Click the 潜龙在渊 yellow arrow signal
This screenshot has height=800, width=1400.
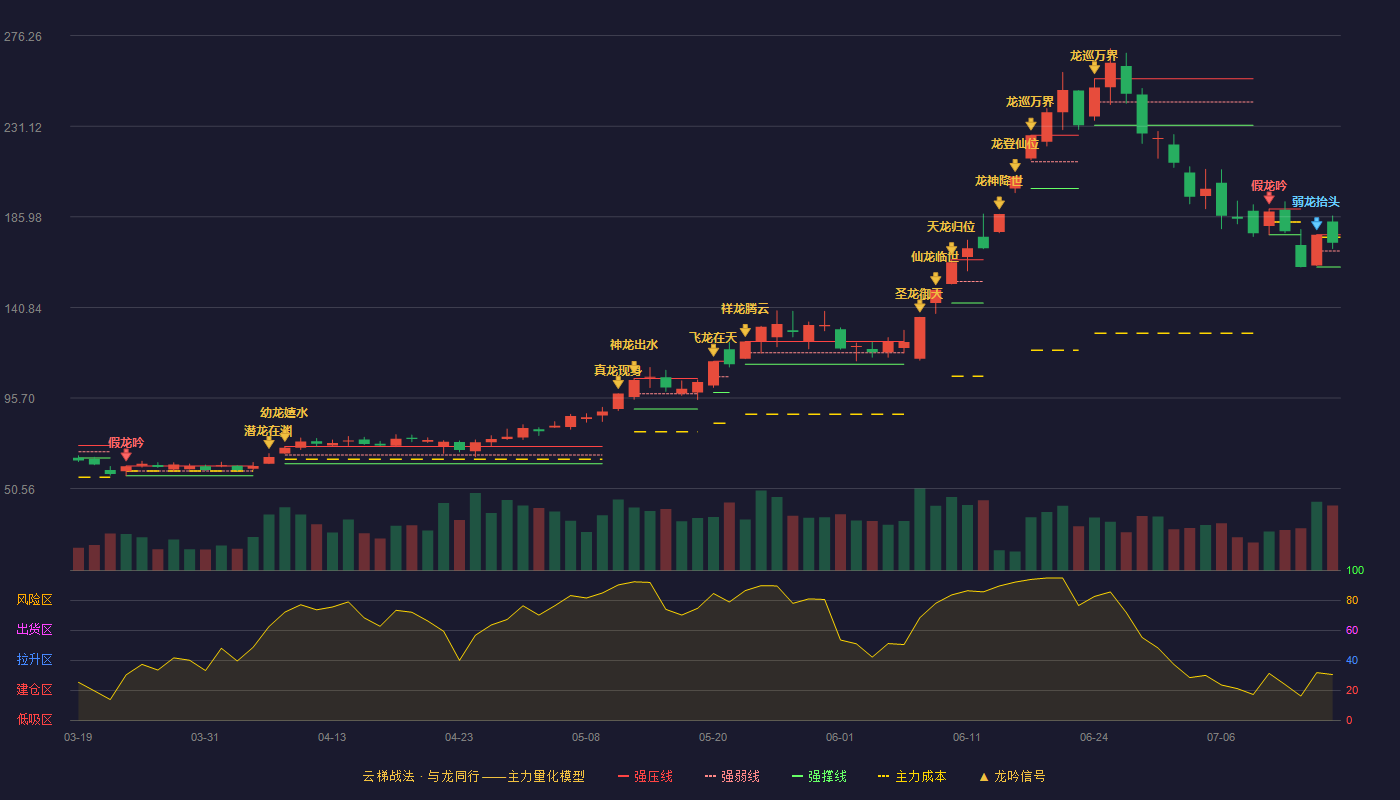[x=269, y=442]
